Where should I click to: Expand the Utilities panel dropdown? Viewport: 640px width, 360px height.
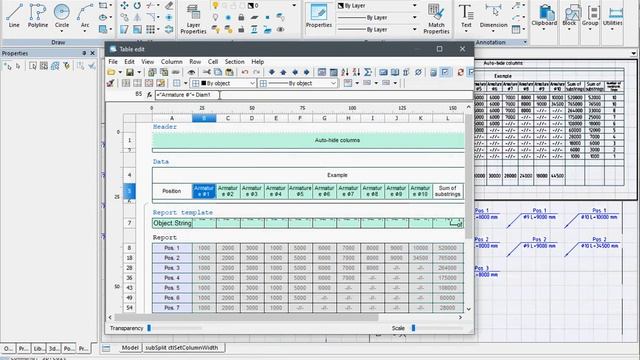tap(613, 29)
